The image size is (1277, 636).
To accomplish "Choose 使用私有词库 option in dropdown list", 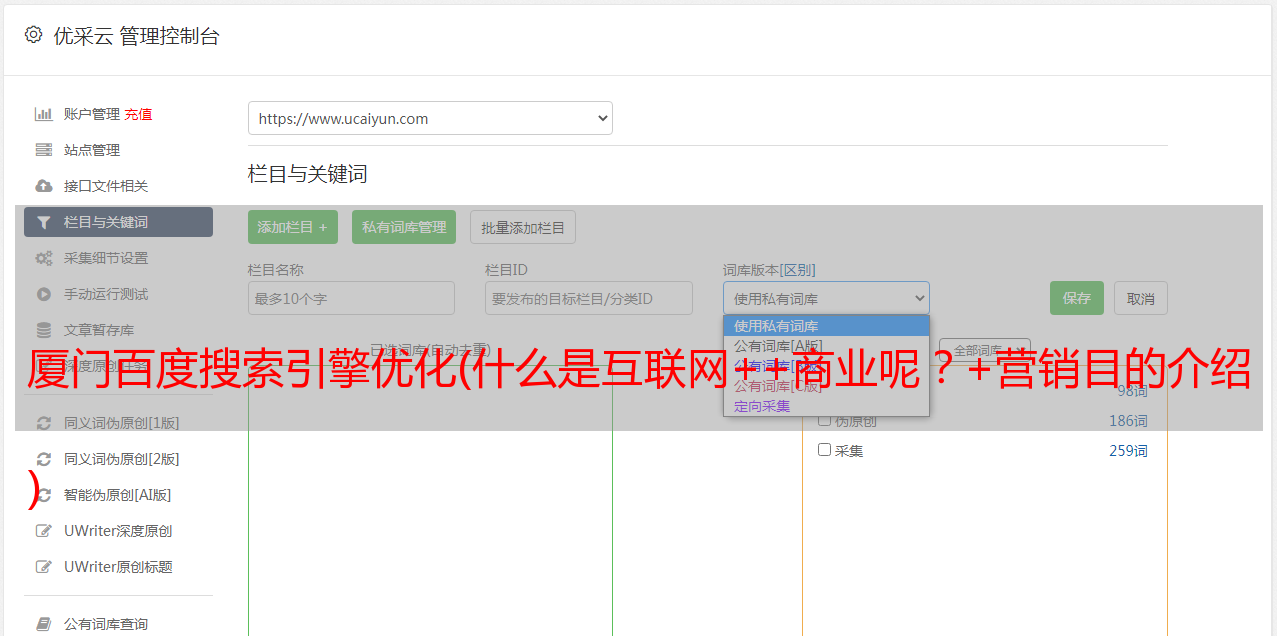I will (x=826, y=326).
